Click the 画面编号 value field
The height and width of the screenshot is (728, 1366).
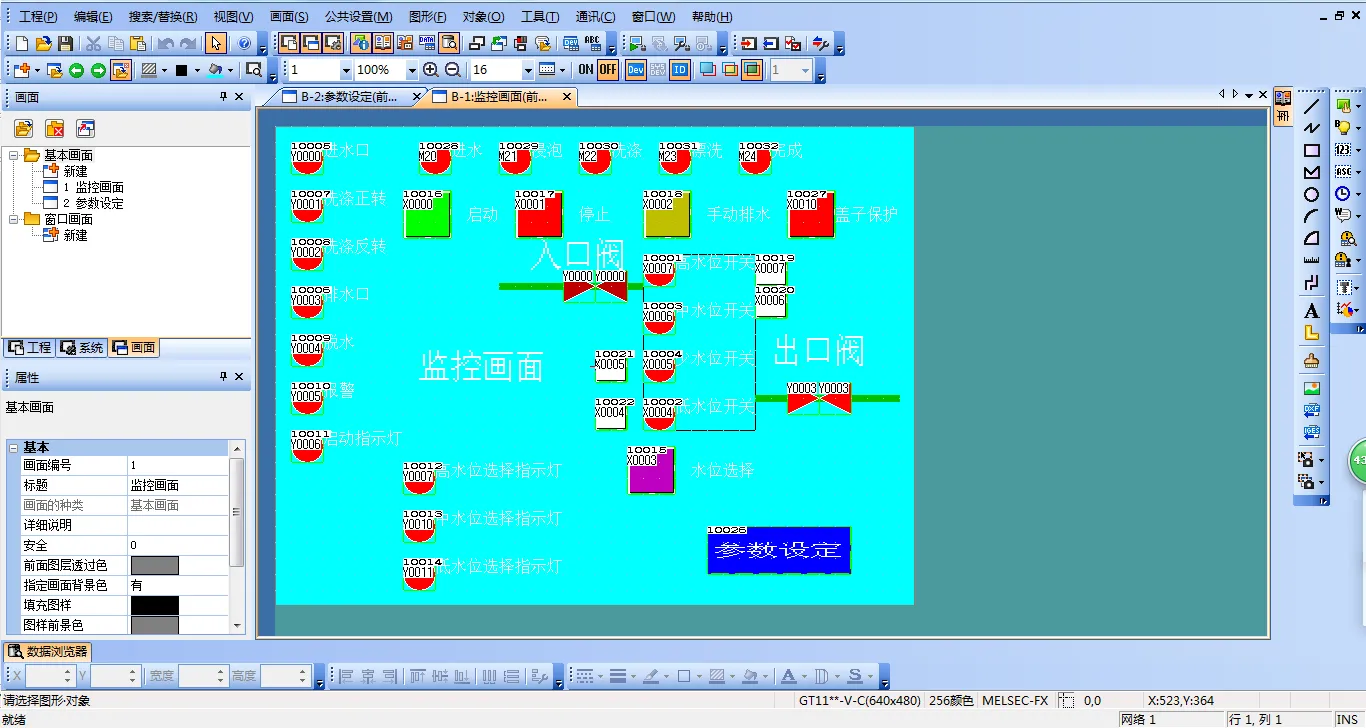click(178, 465)
